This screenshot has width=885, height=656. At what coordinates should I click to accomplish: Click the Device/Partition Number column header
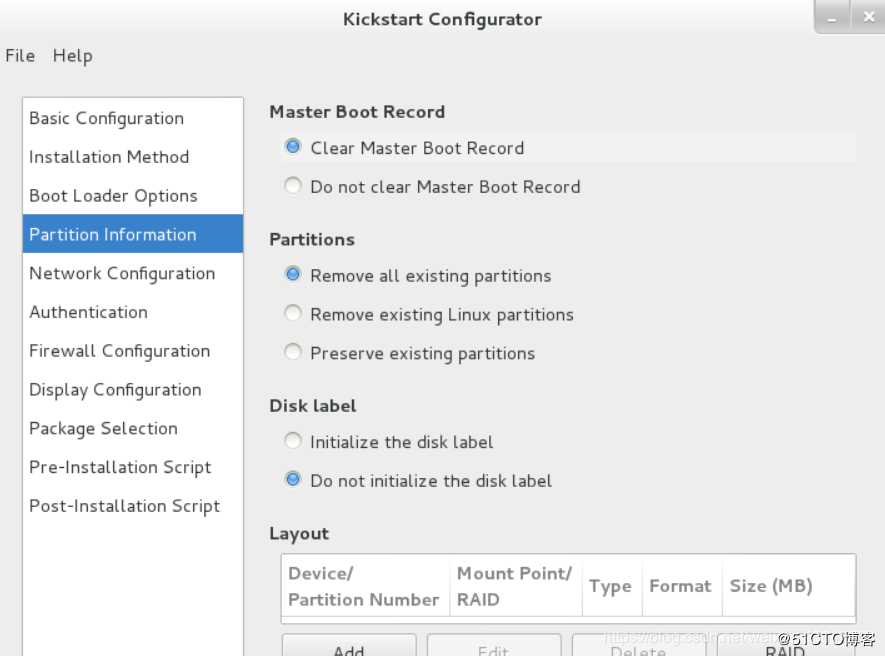pos(365,585)
